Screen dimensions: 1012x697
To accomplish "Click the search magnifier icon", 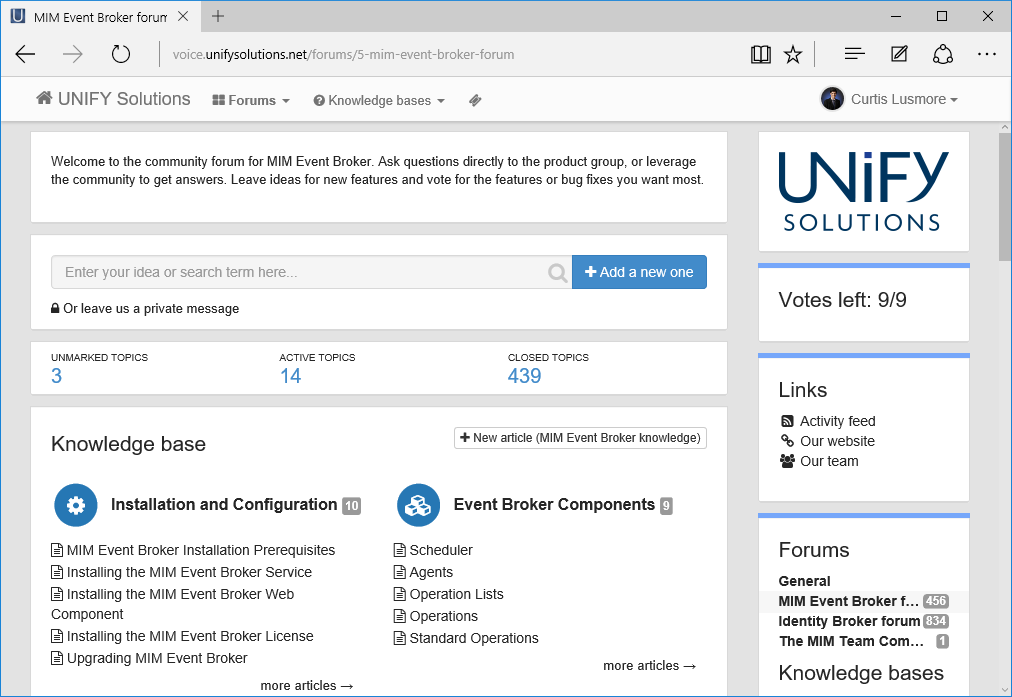I will point(557,272).
